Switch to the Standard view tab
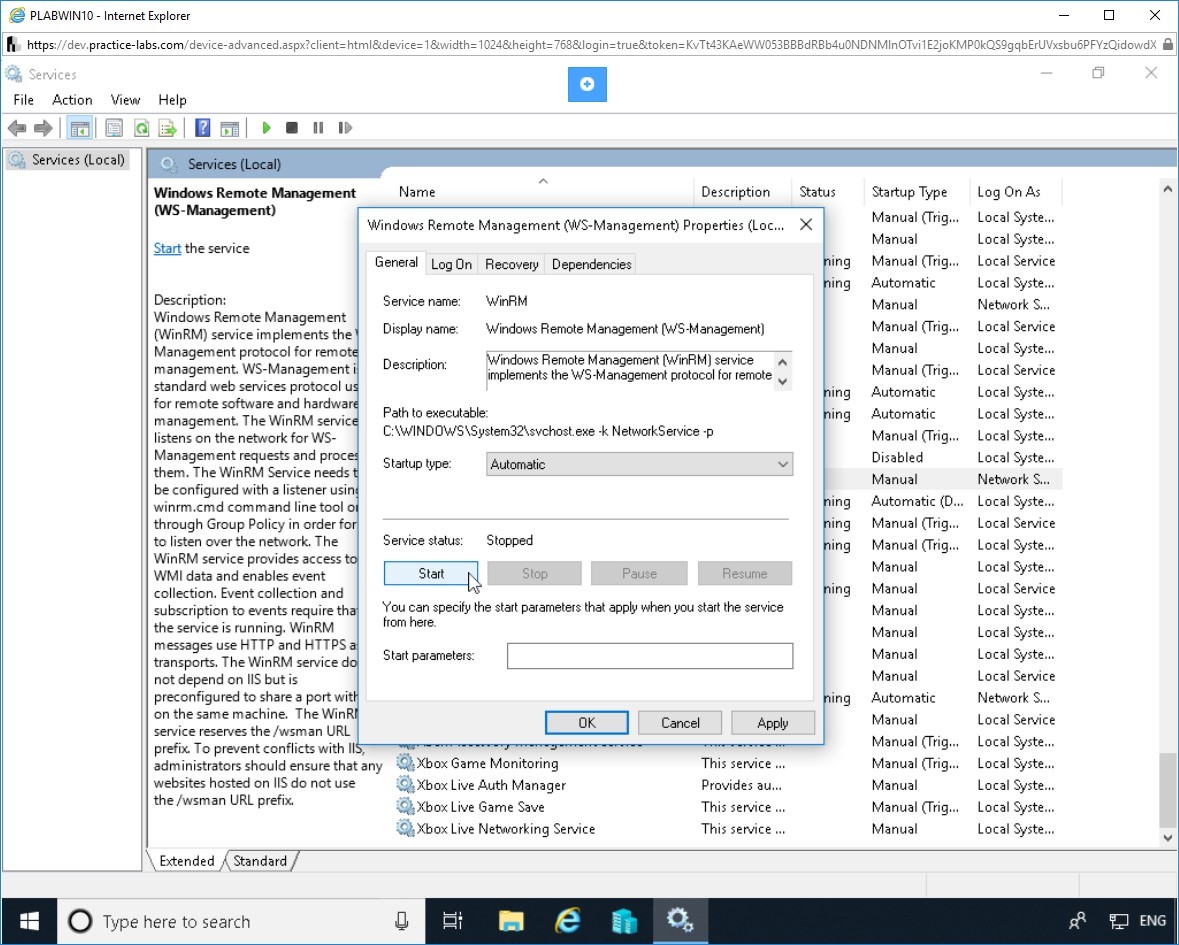The height and width of the screenshot is (945, 1179). click(x=259, y=861)
